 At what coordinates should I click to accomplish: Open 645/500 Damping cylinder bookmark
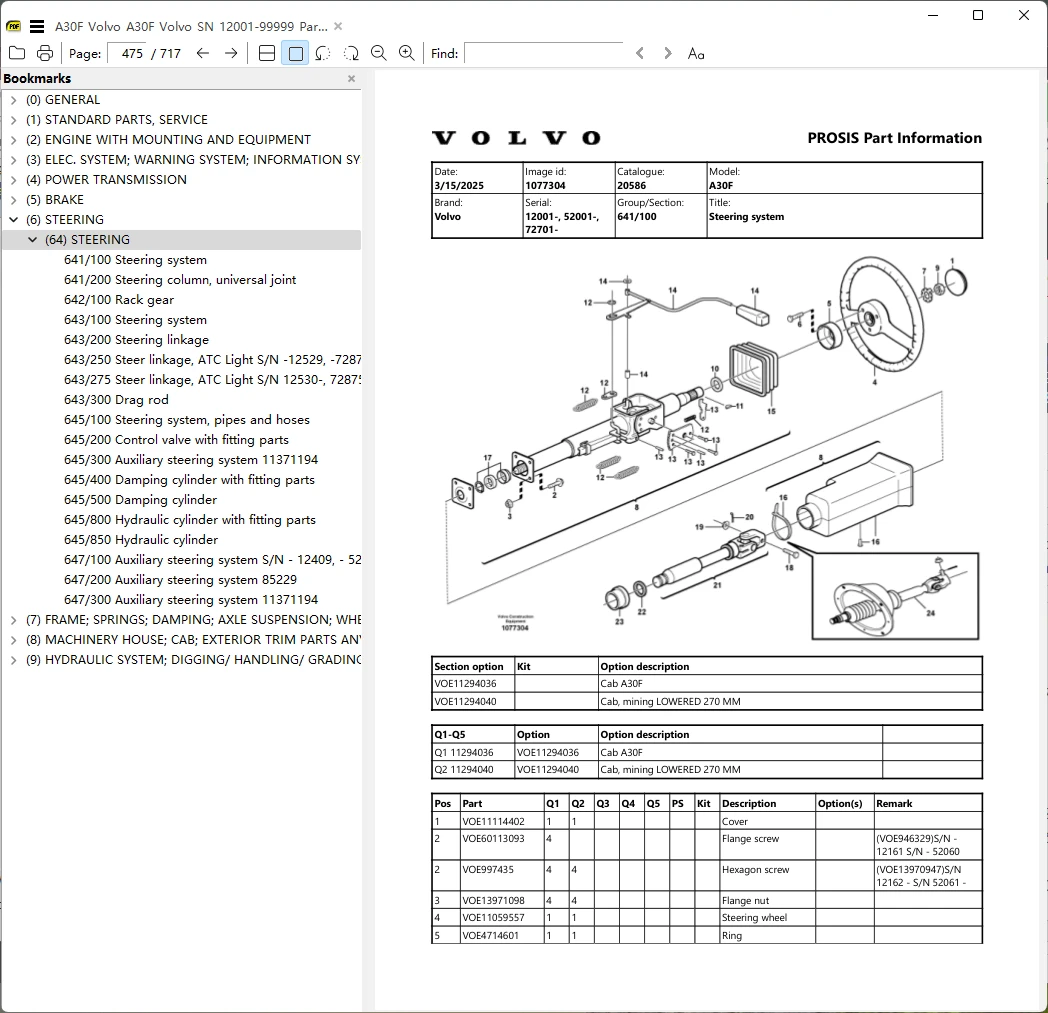(x=140, y=500)
